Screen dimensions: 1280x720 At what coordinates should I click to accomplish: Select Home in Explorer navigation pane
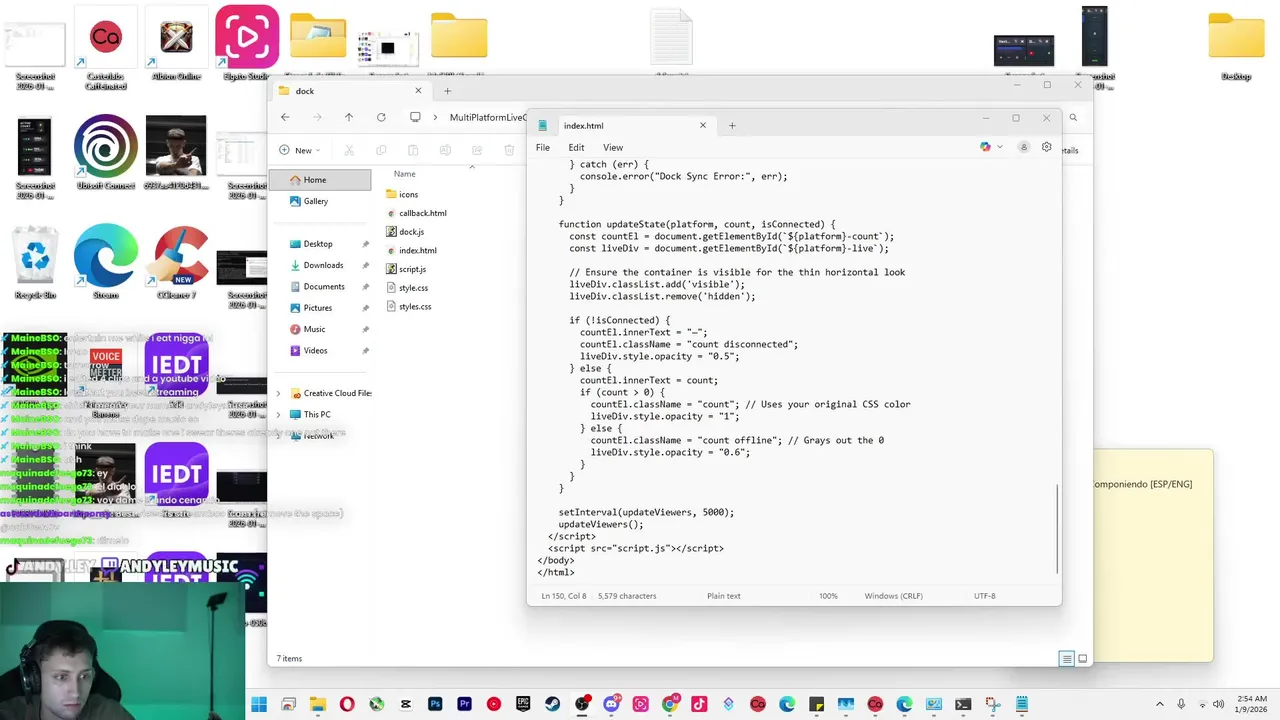click(320, 180)
